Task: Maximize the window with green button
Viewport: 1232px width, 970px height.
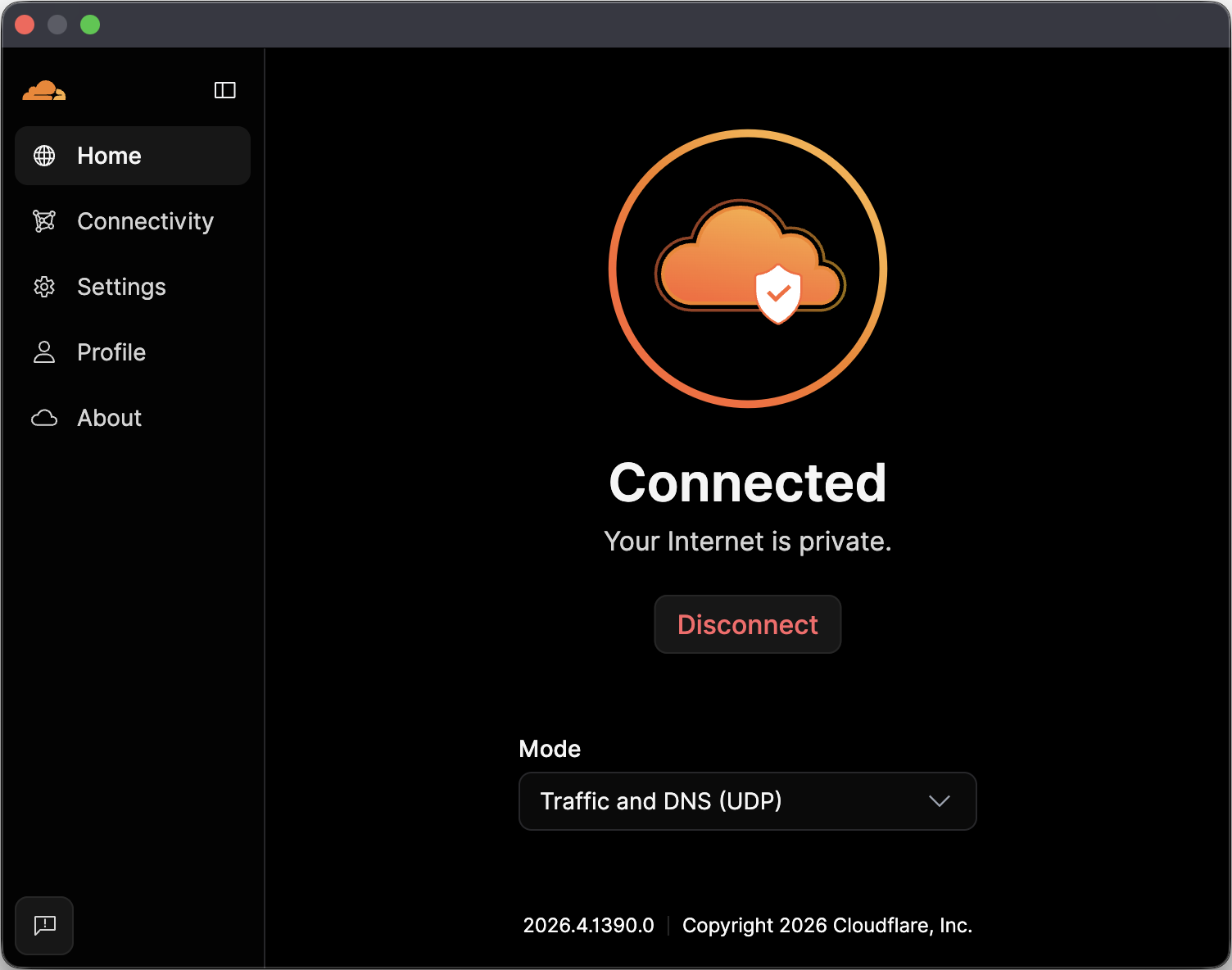Action: point(90,25)
